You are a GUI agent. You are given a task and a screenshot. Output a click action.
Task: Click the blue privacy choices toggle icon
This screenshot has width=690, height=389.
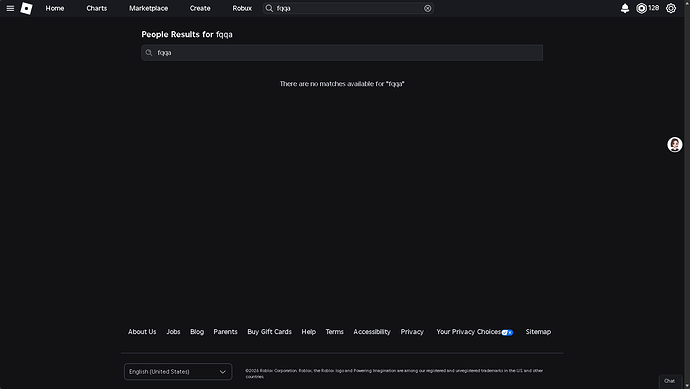coord(507,333)
